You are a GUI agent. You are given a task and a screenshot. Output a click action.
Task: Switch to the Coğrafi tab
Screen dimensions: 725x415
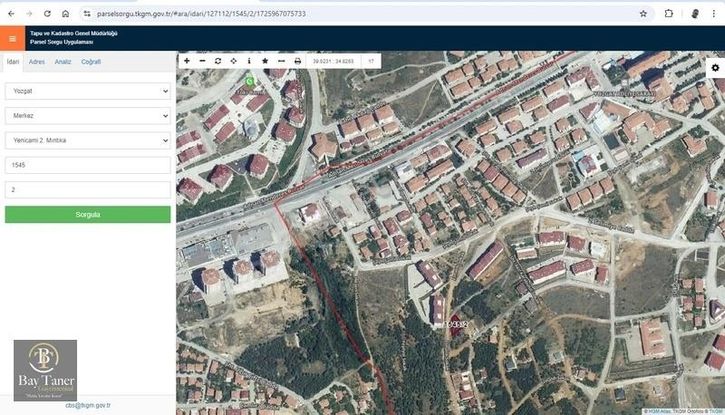click(91, 61)
